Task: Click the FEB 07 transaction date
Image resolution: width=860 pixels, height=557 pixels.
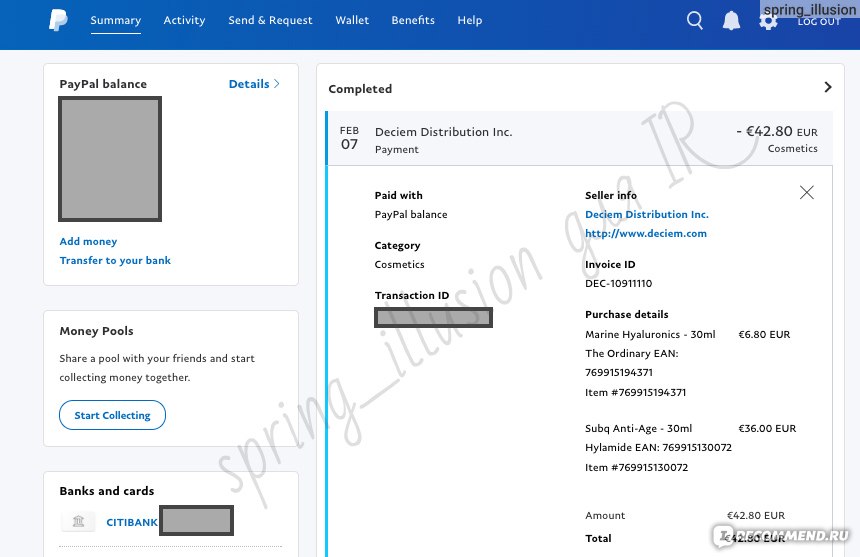Action: pos(349,138)
